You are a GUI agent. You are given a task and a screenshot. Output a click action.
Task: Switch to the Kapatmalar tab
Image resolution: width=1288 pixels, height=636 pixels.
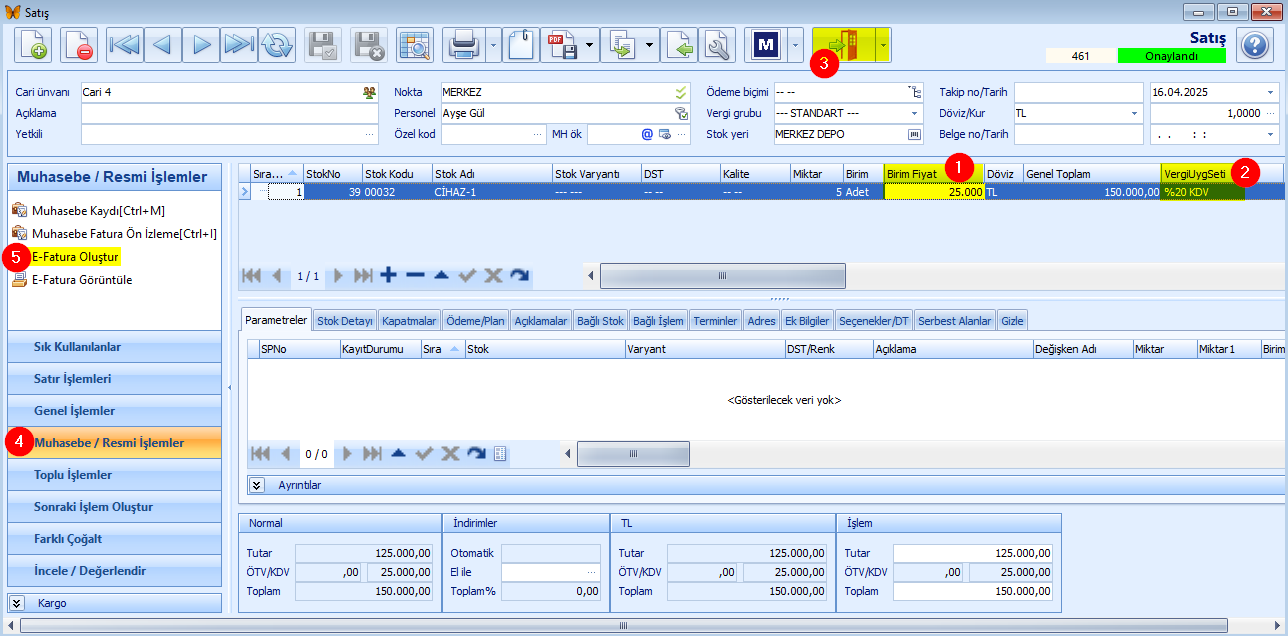(x=409, y=321)
